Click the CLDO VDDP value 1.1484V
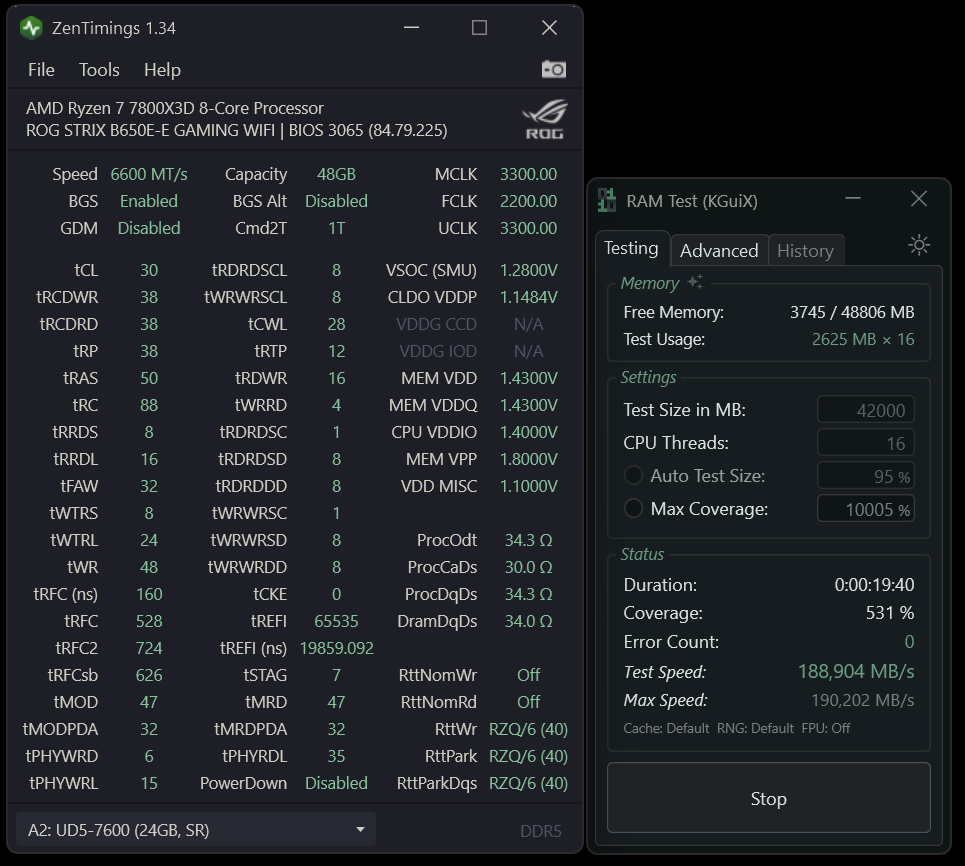 528,297
